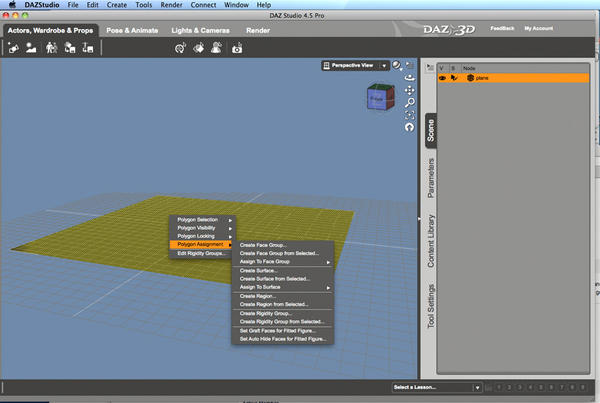Choose Create Surface from Selected
Viewport: 600px width, 403px height.
point(283,279)
